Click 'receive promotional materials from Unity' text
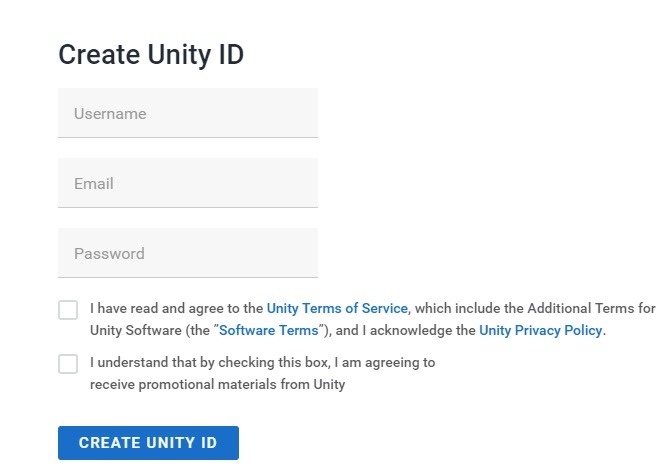 (x=218, y=385)
